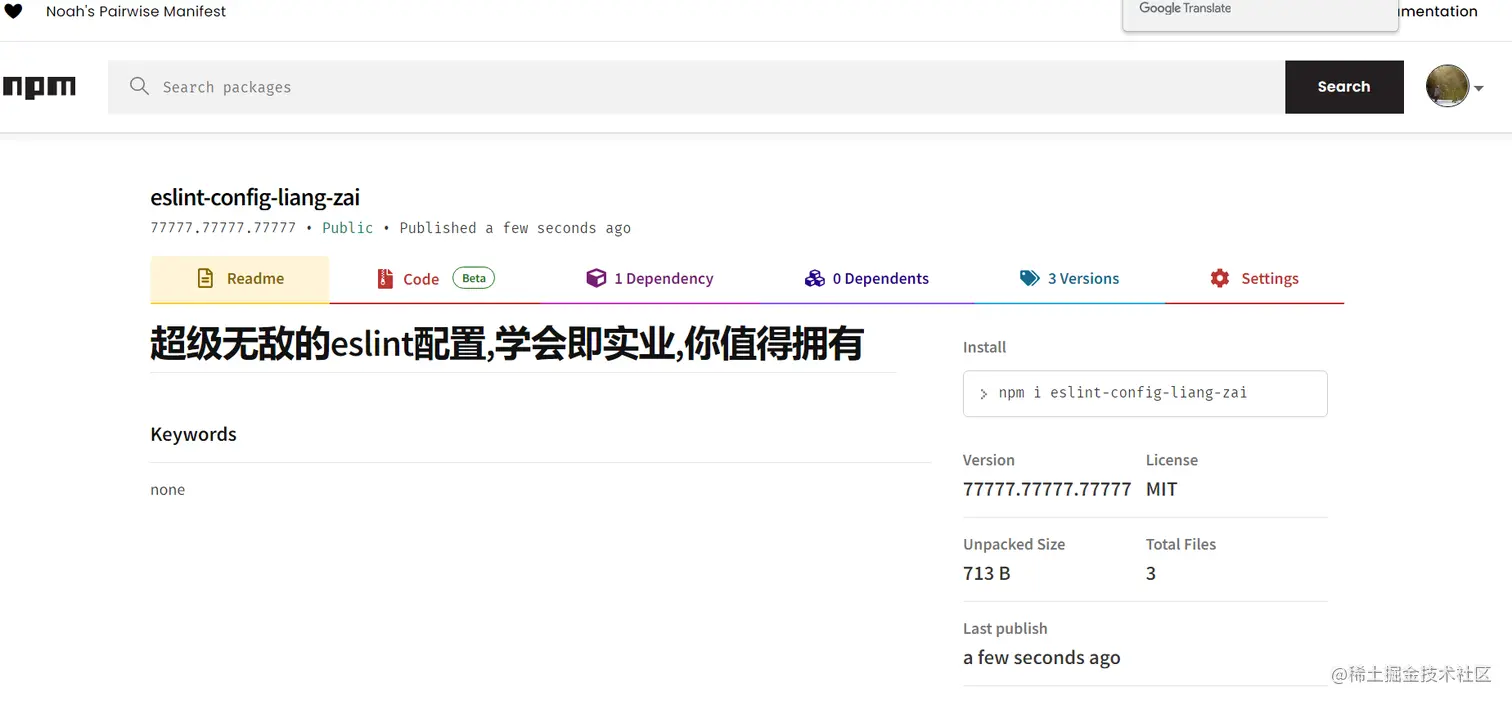This screenshot has height=705, width=1512.
Task: Click the npm logo
Action: click(x=38, y=87)
